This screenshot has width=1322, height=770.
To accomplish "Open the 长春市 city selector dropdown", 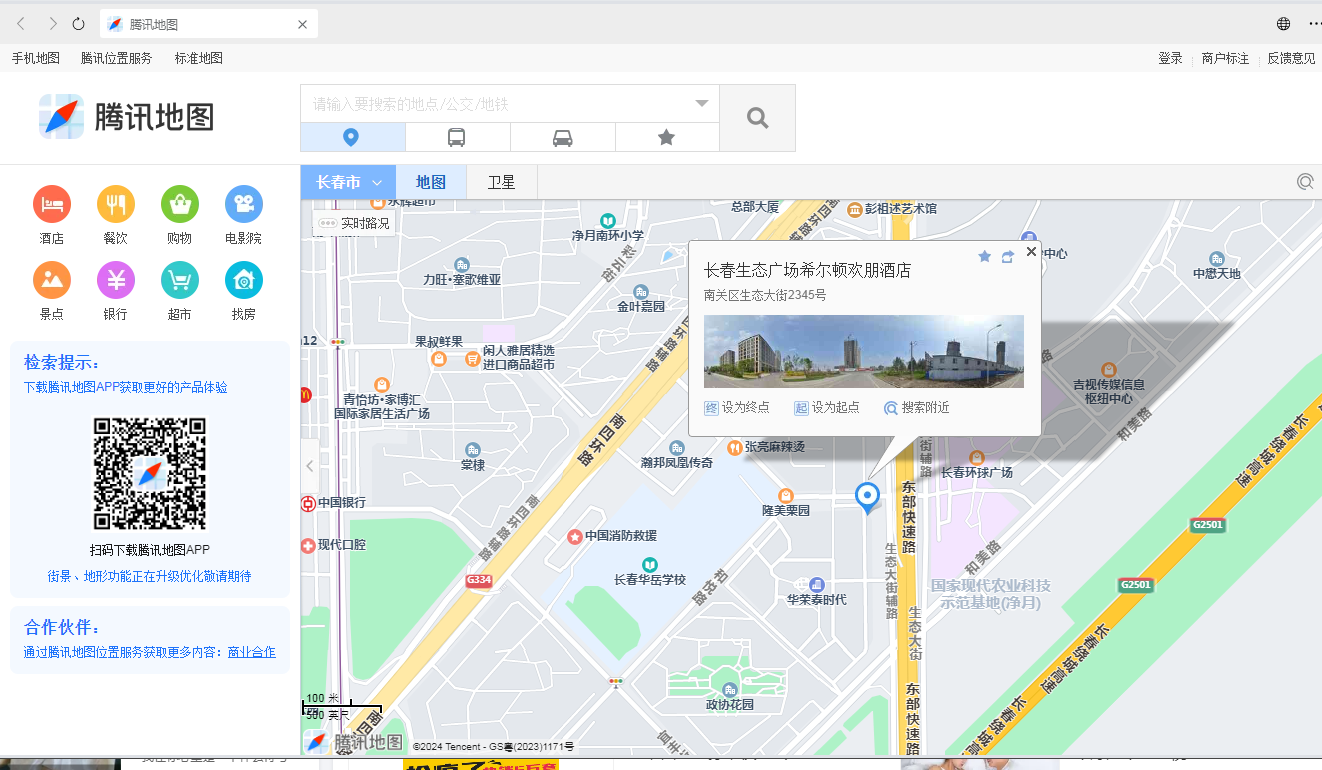I will click(x=349, y=182).
